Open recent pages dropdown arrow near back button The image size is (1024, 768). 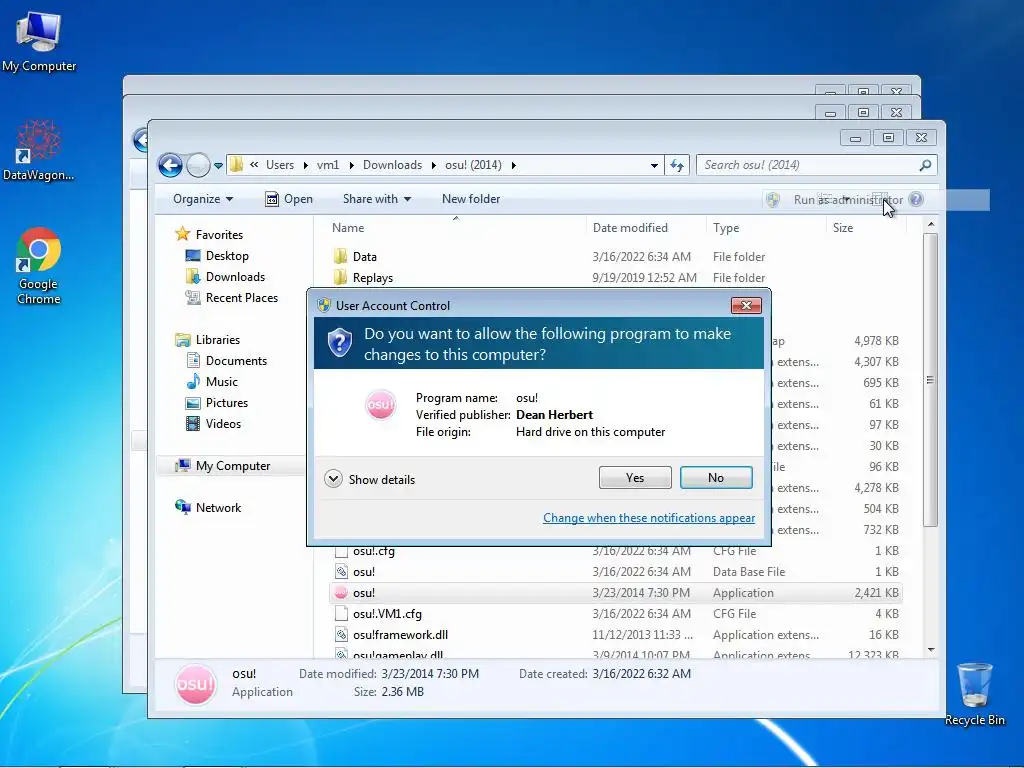[218, 165]
